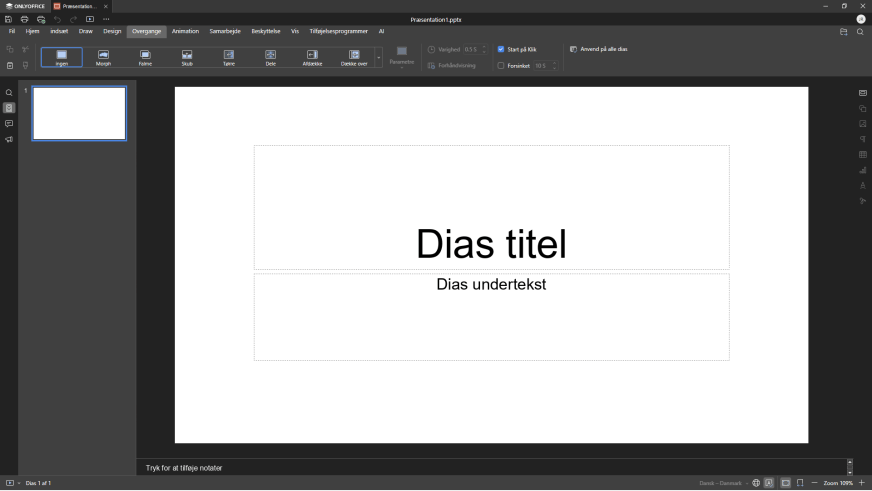Viewport: 872px width, 491px height.
Task: Open search from left sidebar magnifier
Action: (x=9, y=93)
